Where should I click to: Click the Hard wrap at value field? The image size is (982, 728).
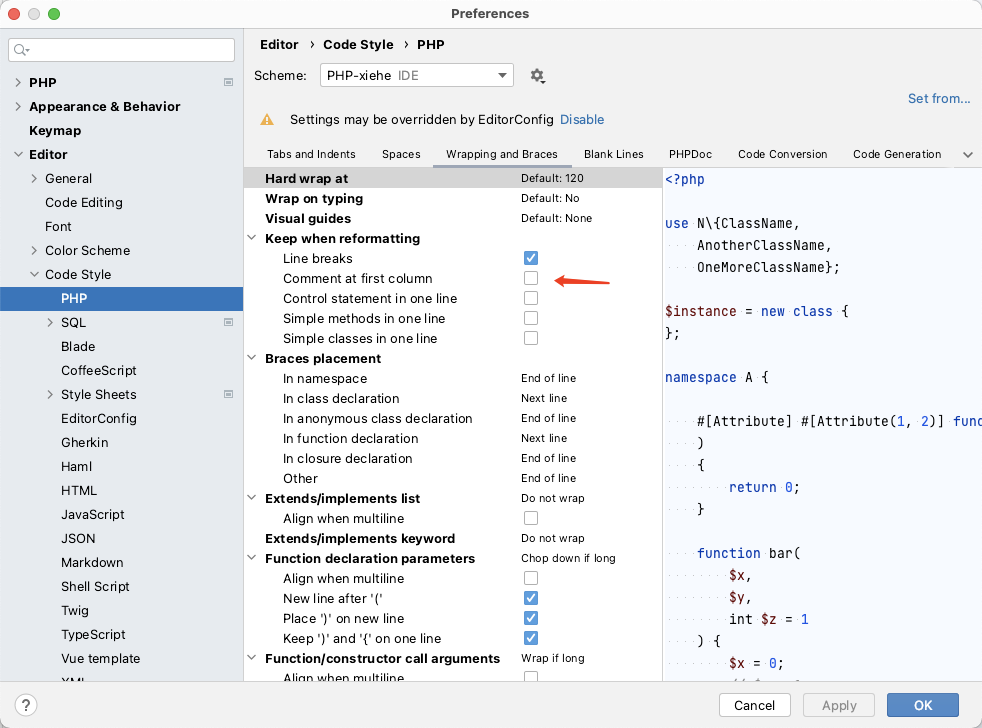point(552,179)
